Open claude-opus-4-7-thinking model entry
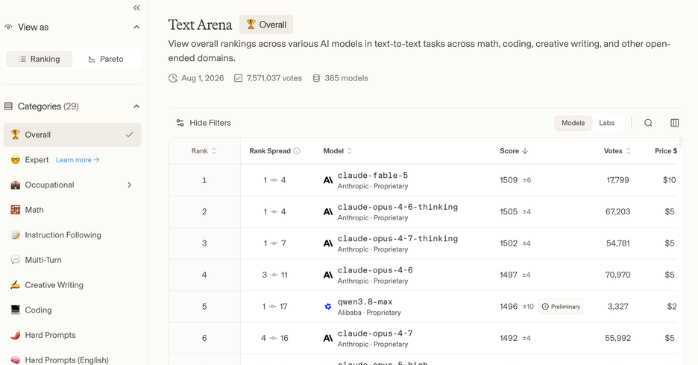698x365 pixels. point(398,239)
